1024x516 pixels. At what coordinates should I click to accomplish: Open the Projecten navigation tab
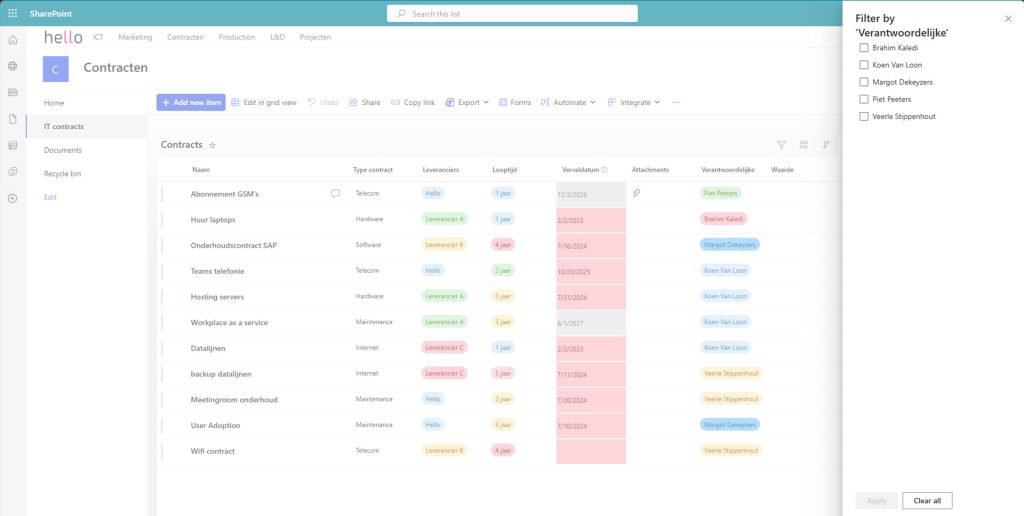coord(315,37)
